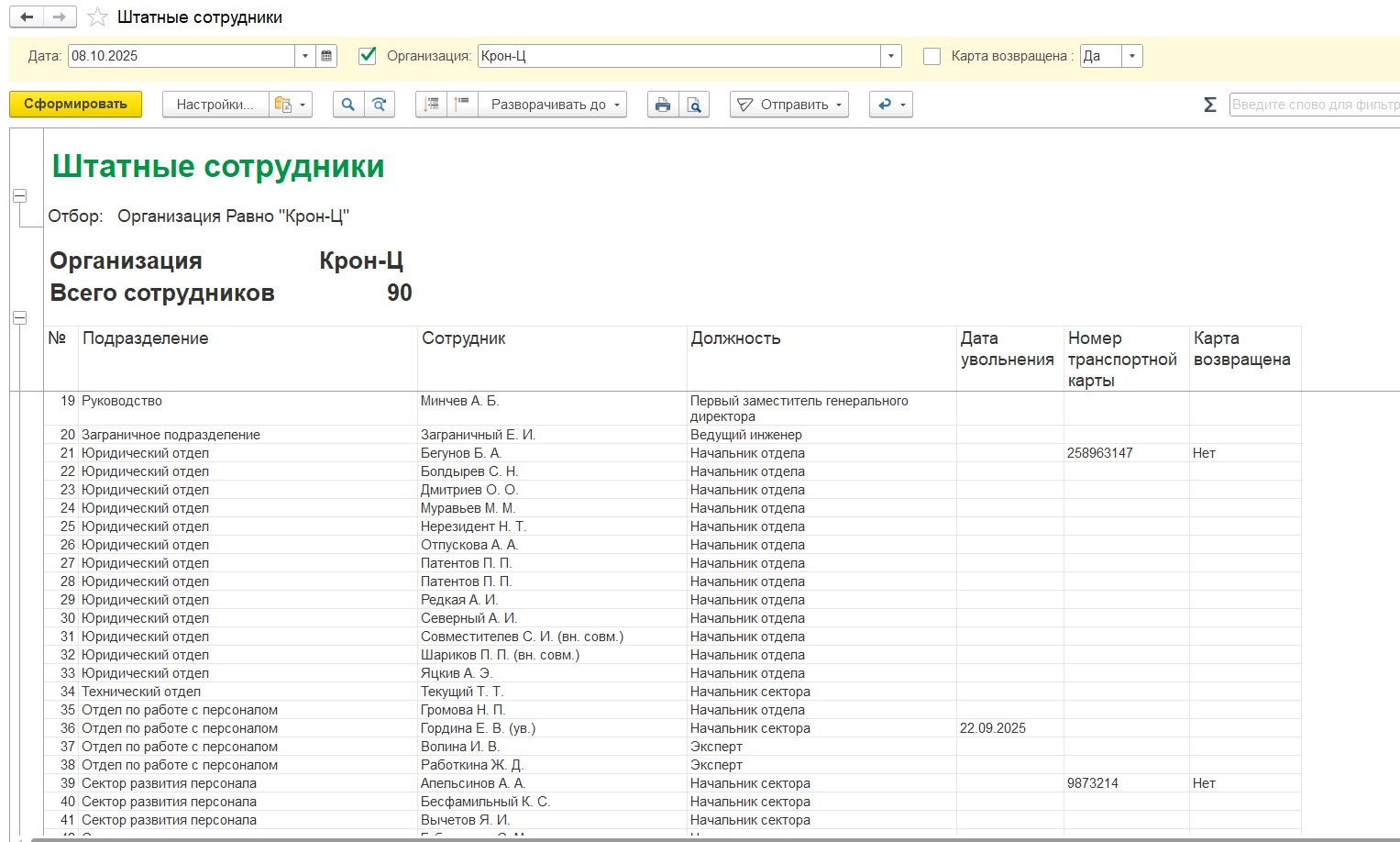Click the back navigation arrow
1400x842 pixels.
27,17
